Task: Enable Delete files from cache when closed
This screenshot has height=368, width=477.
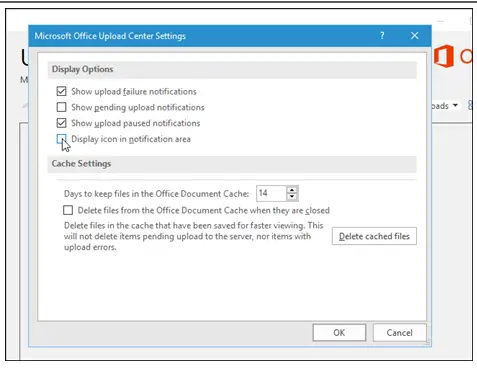Action: tap(68, 210)
